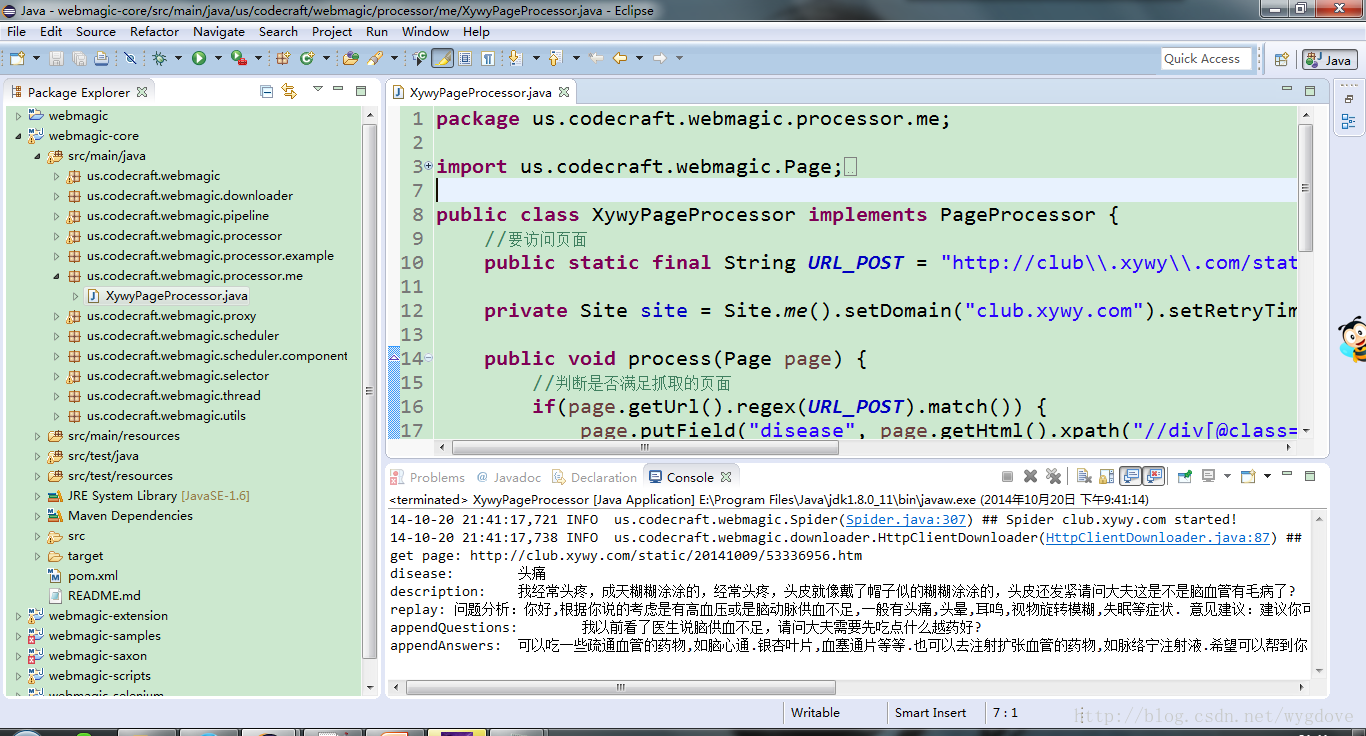This screenshot has width=1366, height=736.
Task: Terminate the launch with the red Console square
Action: pyautogui.click(x=1005, y=476)
